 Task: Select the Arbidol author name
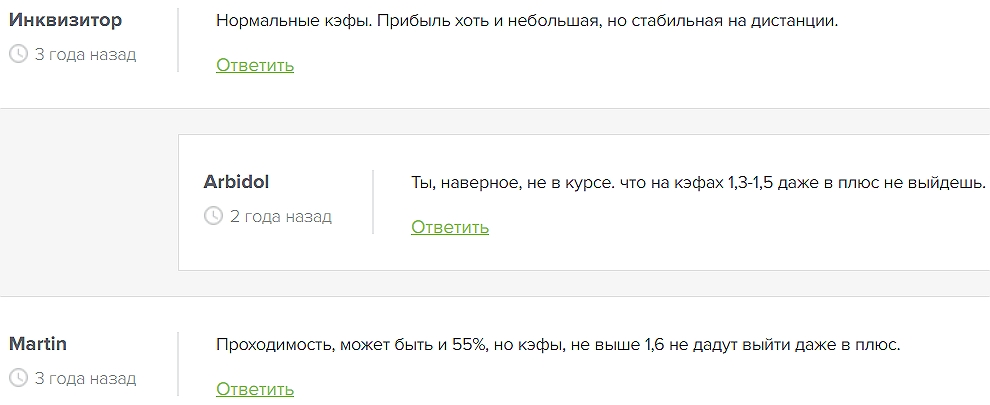pos(236,182)
